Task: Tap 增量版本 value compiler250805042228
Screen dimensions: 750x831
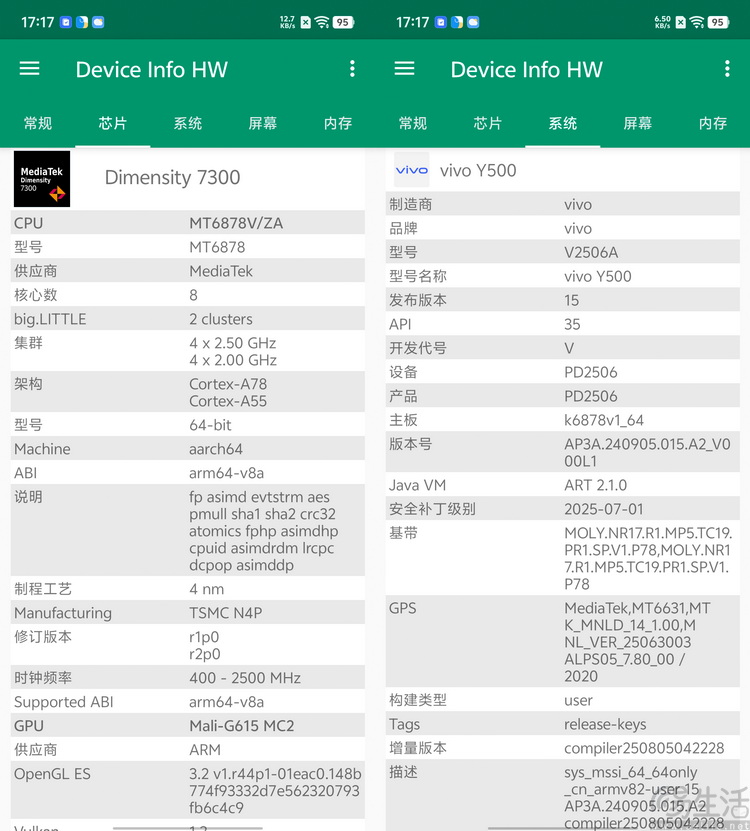Action: click(x=644, y=748)
